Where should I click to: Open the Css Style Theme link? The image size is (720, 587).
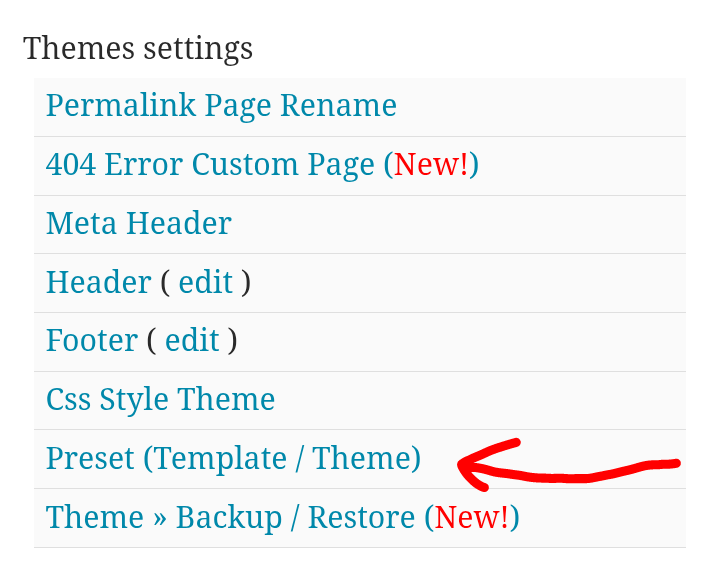click(160, 401)
